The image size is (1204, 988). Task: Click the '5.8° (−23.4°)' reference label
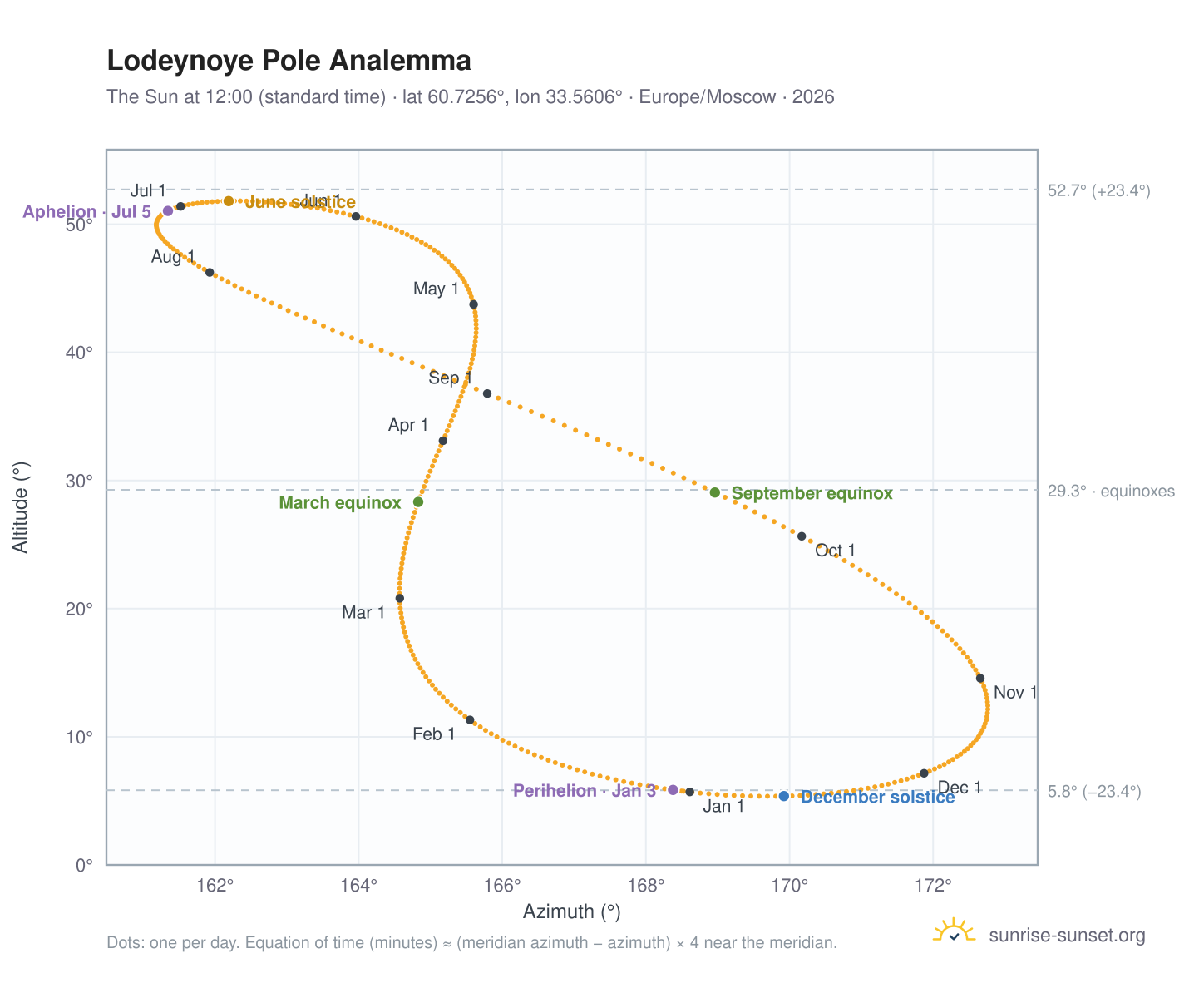1094,792
